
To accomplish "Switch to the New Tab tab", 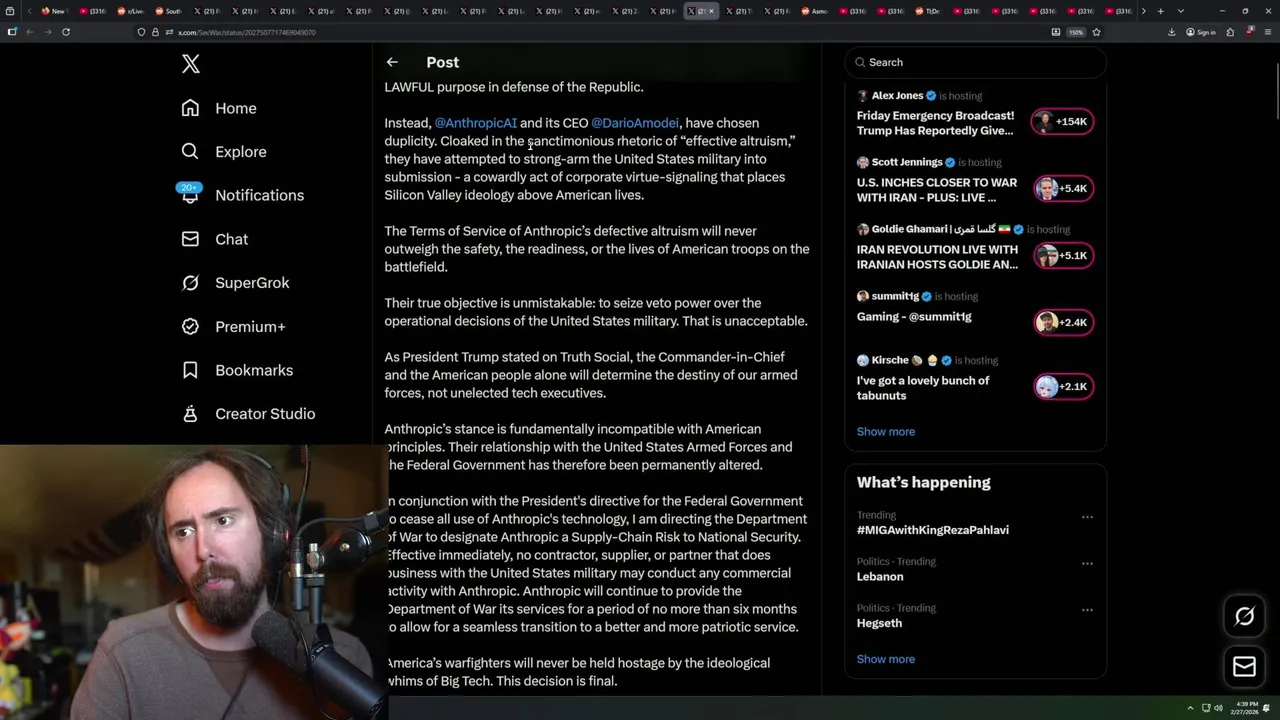I will (54, 11).
